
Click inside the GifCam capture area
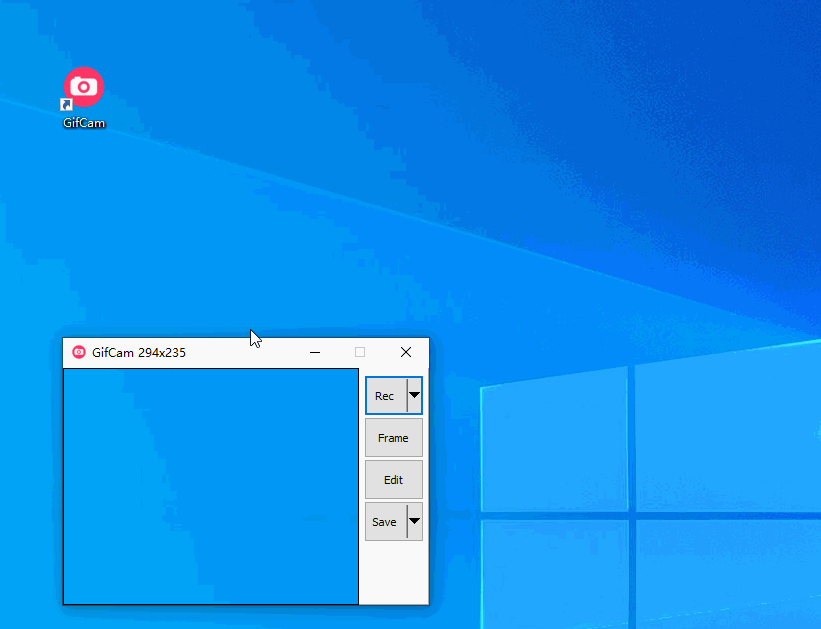coord(210,486)
